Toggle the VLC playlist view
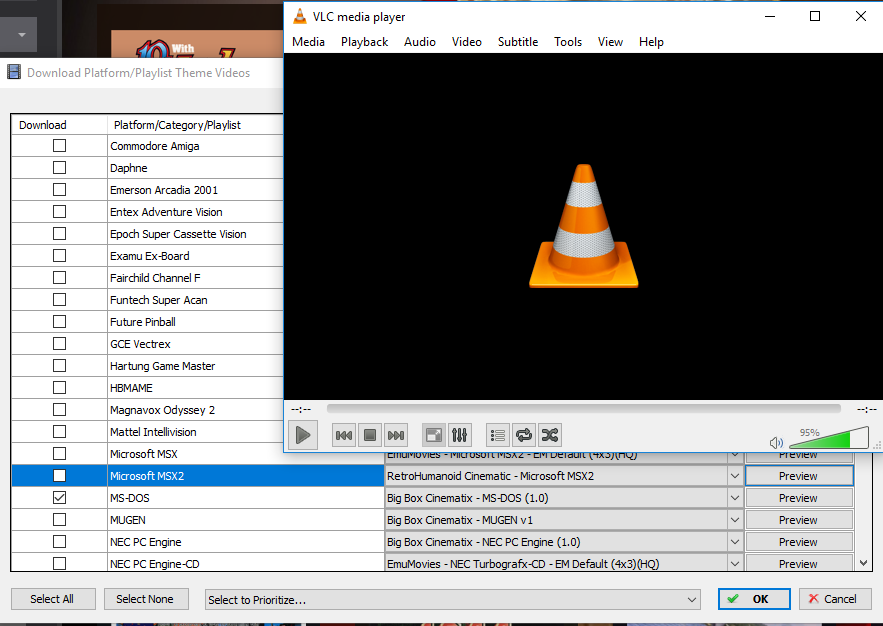 pyautogui.click(x=498, y=435)
